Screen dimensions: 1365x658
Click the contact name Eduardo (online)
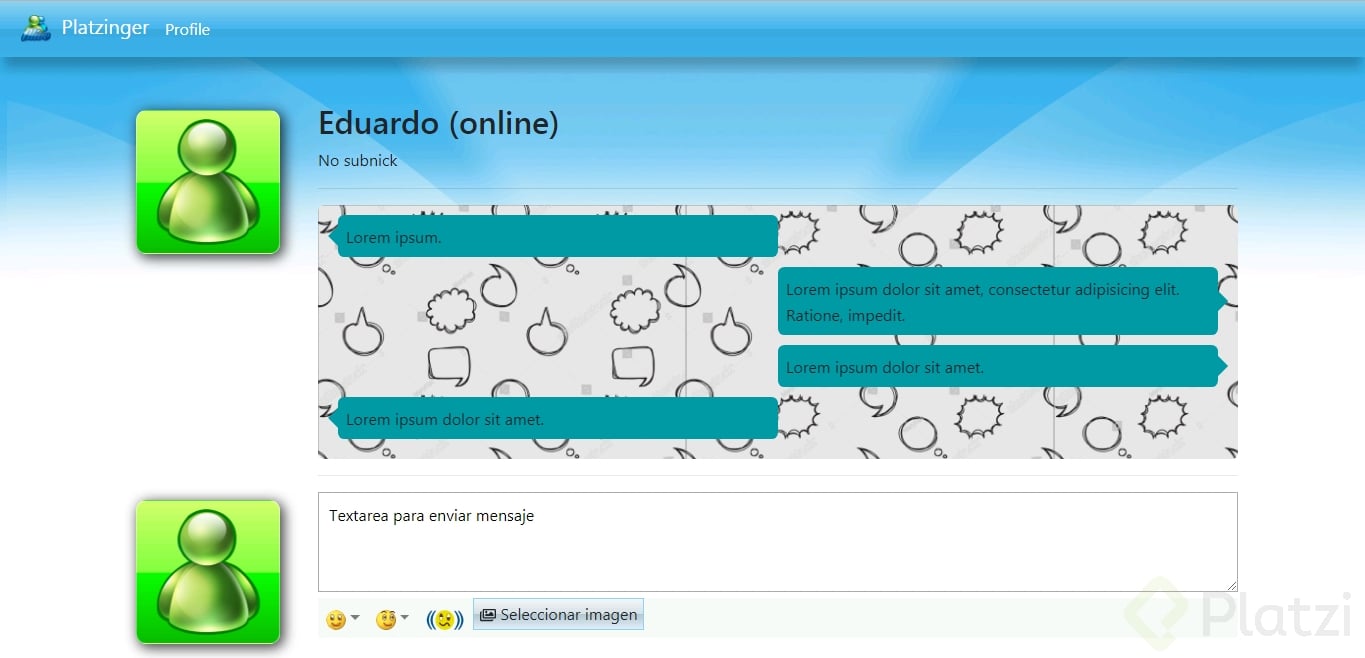click(438, 123)
